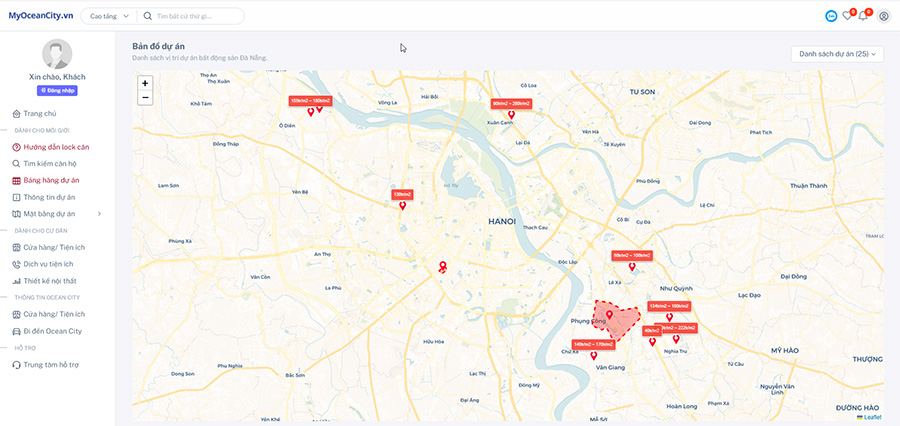Expand the Danh sách dự án (25) dropdown
Screen dimensions: 900x426
[837, 54]
